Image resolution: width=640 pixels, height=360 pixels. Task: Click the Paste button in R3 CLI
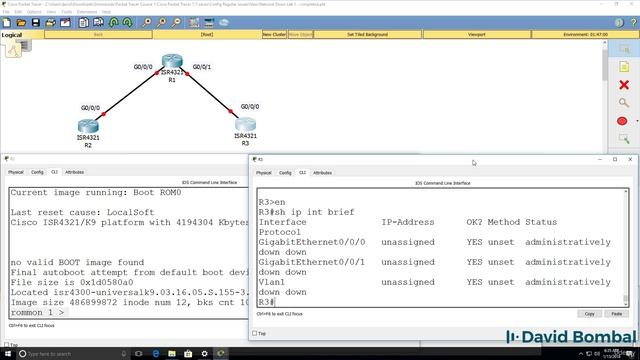616,314
